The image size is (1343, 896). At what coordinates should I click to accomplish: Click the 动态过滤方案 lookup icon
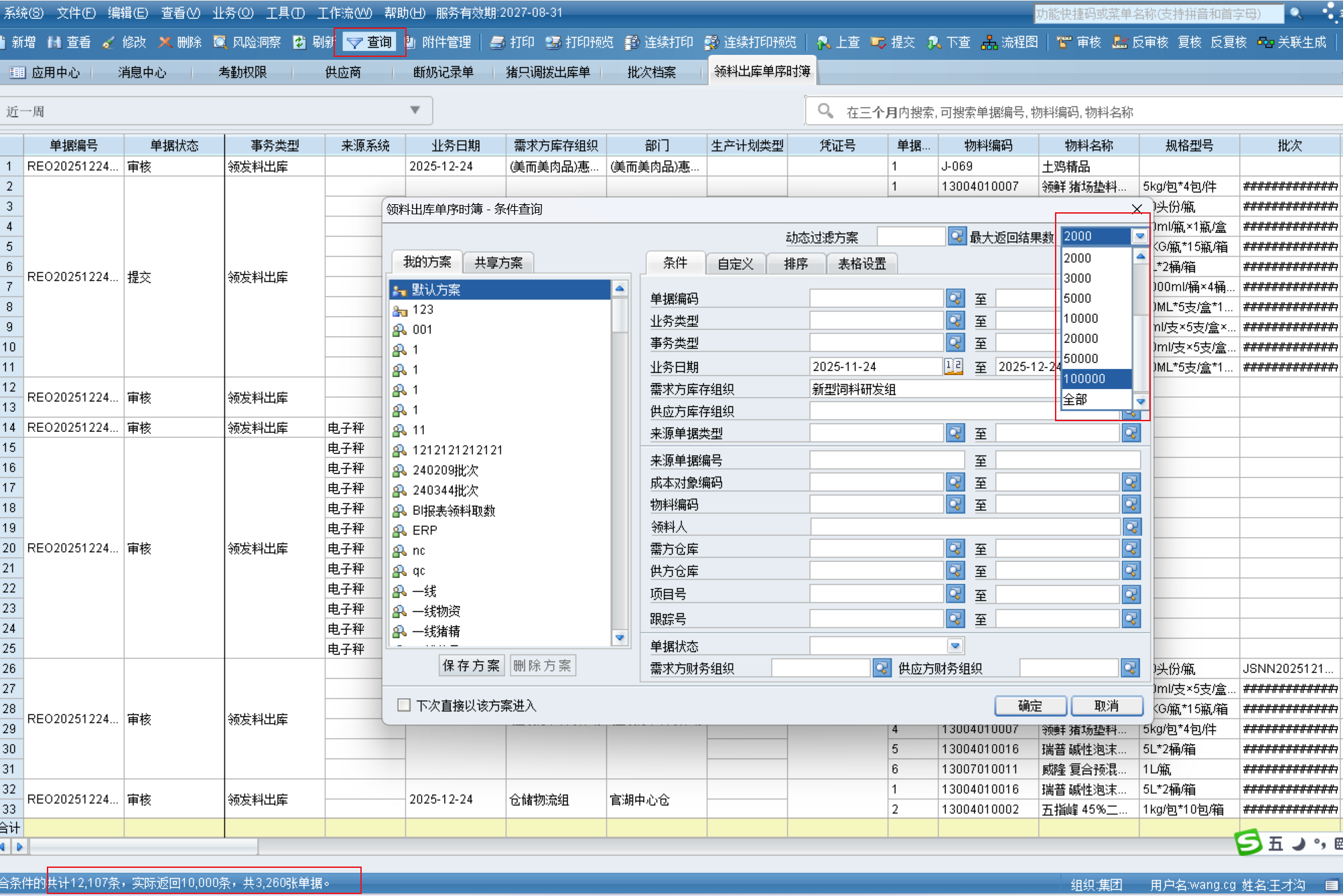957,236
